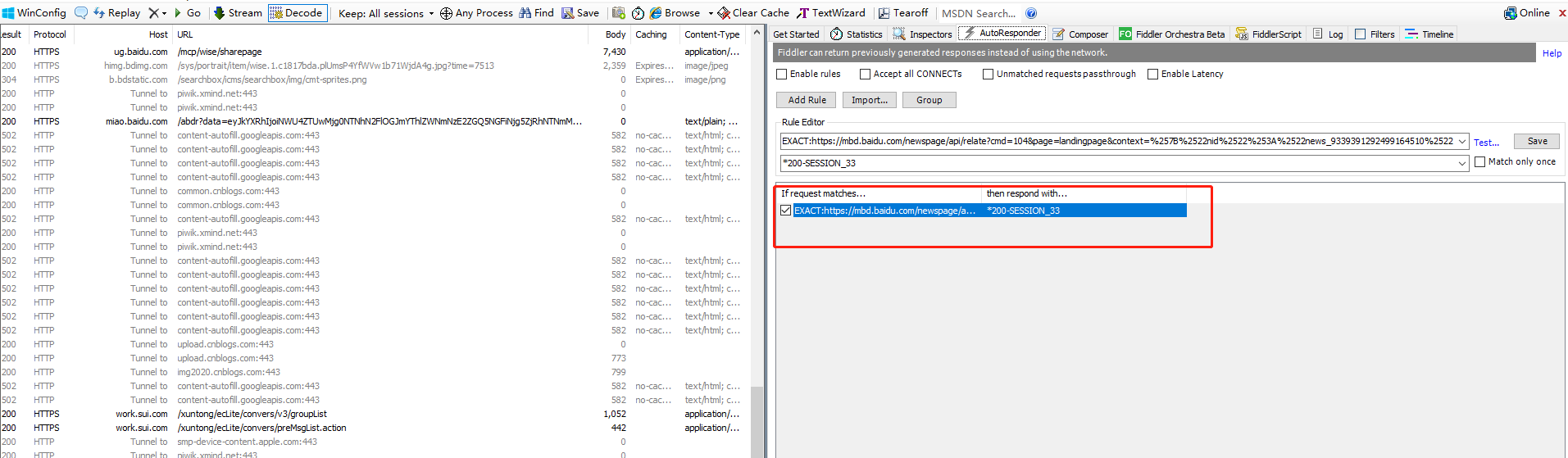Expand the *200-SESSION_33 response dropdown
Viewport: 1568px width, 458px height.
pos(1462,163)
